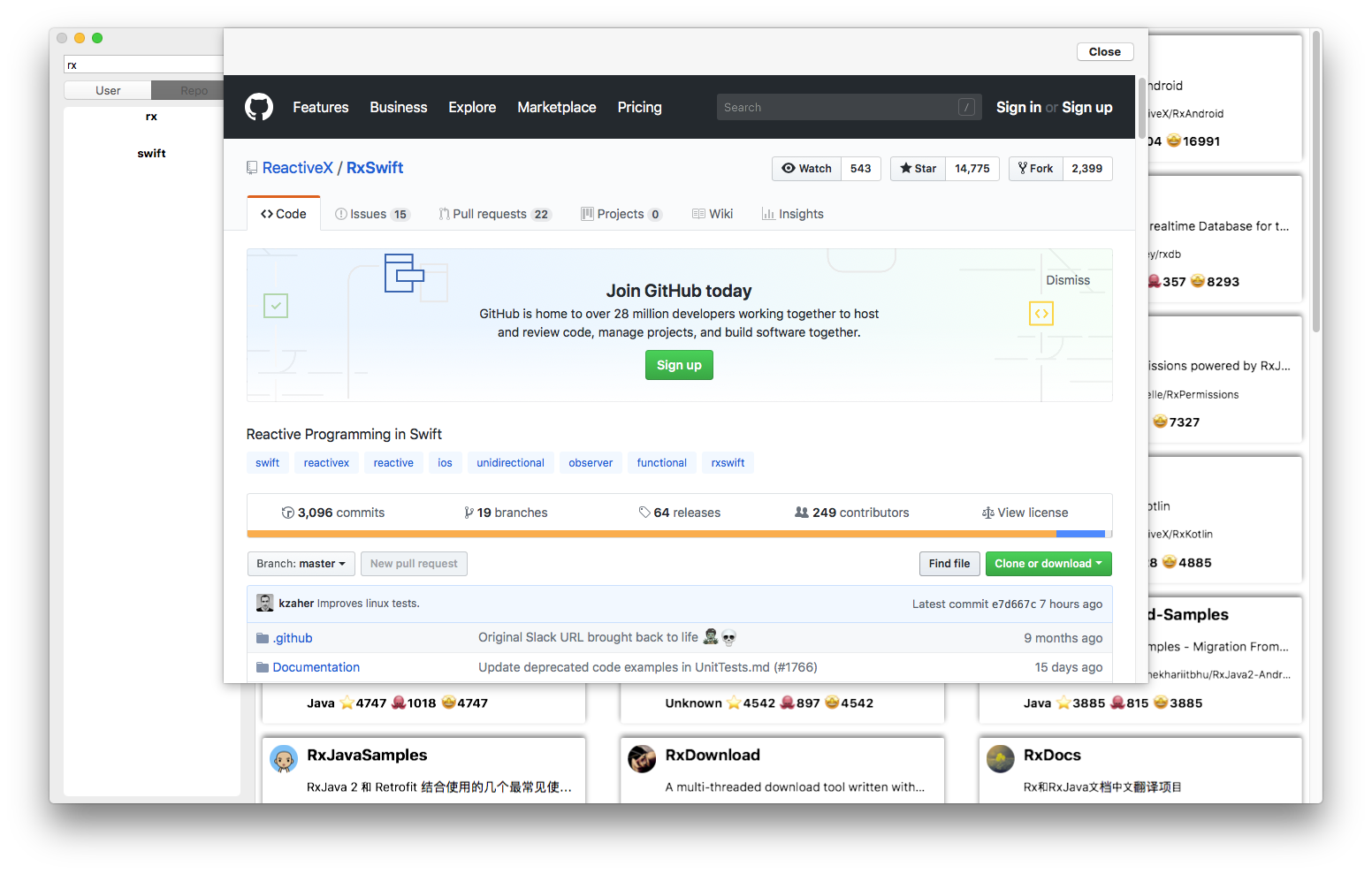Click View license link

[x=1025, y=513]
